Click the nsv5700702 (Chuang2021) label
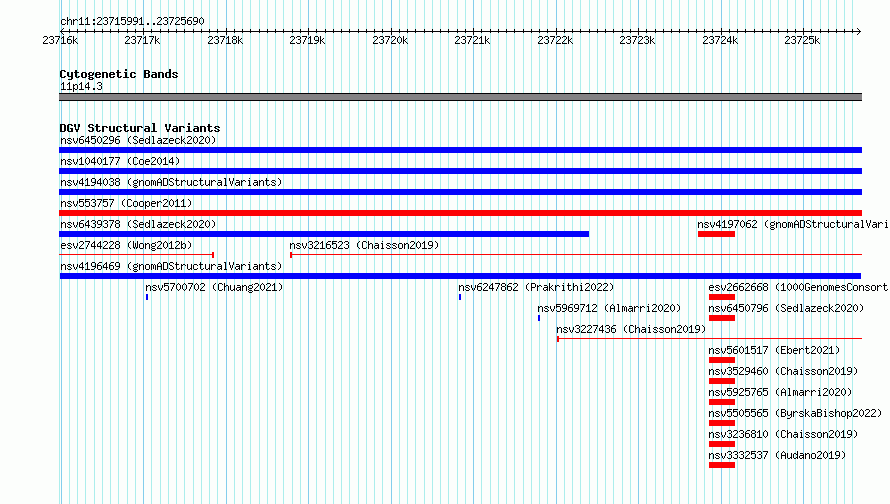The height and width of the screenshot is (504, 890). (214, 287)
